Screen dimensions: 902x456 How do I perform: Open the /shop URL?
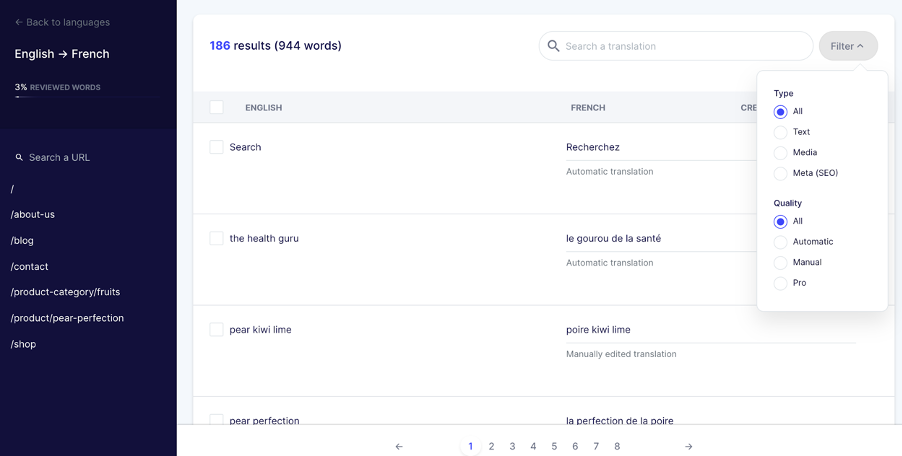[x=23, y=344]
